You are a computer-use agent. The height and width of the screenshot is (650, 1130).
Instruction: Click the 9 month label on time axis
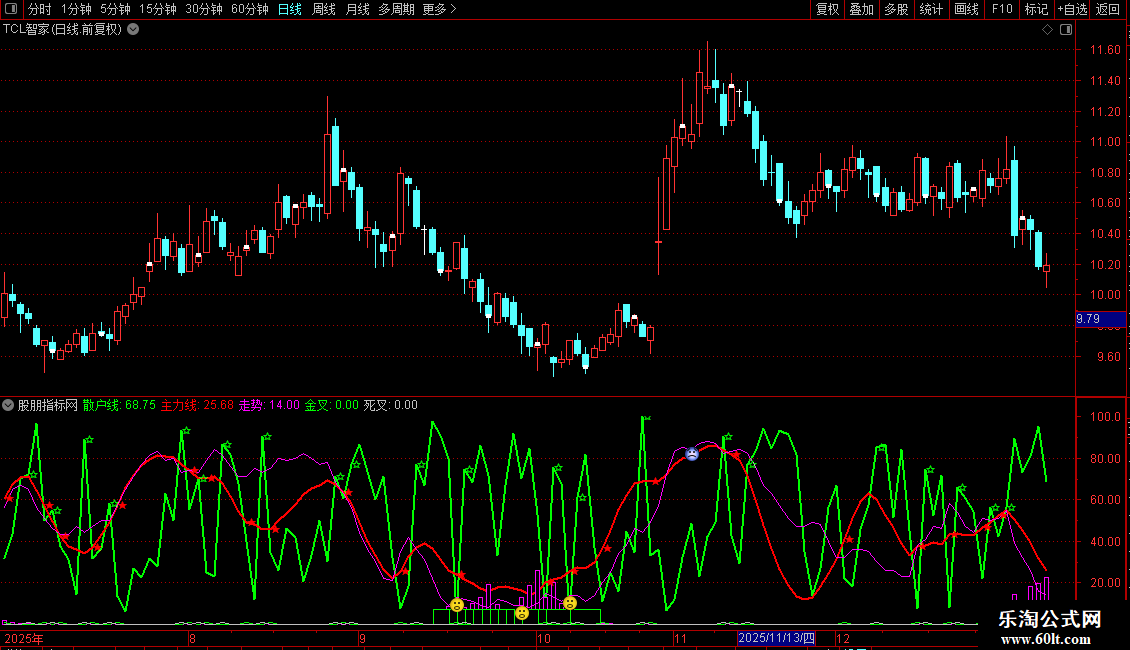[362, 638]
